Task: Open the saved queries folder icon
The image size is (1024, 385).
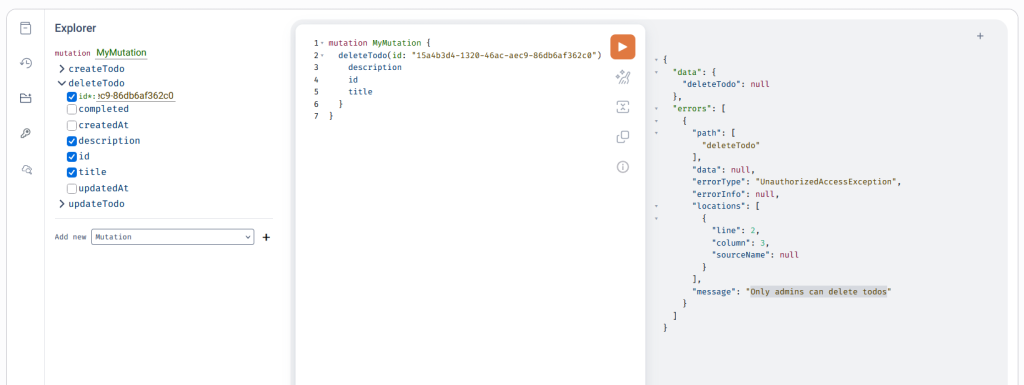Action: coord(25,98)
